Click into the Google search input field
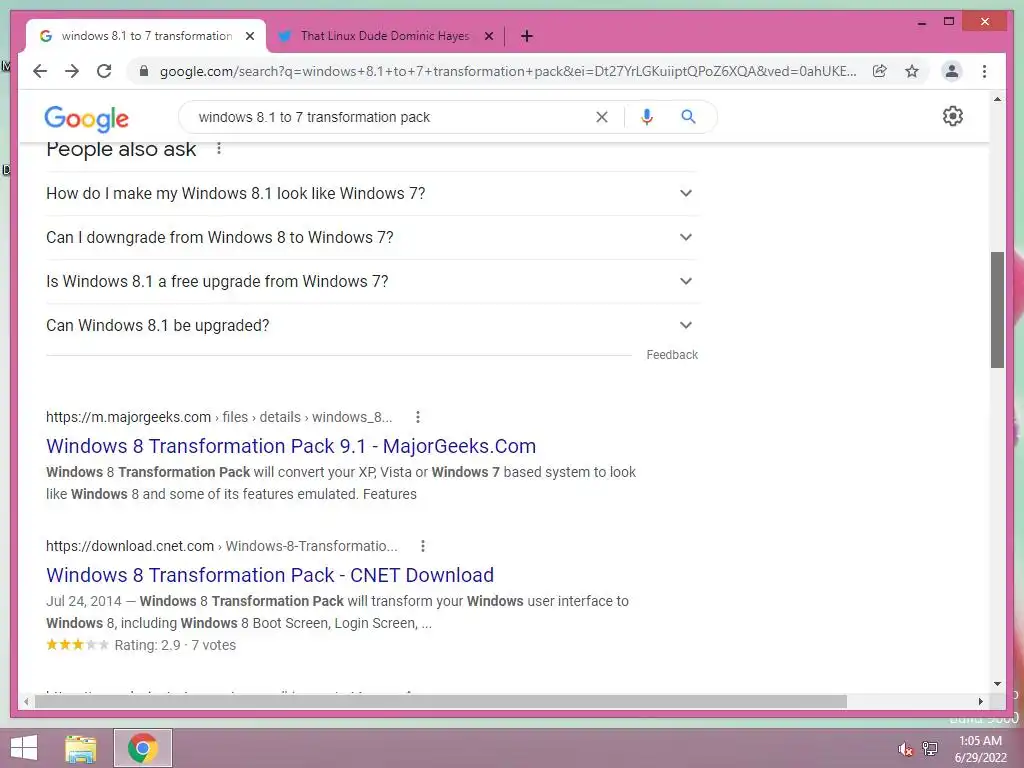1024x768 pixels. (392, 117)
